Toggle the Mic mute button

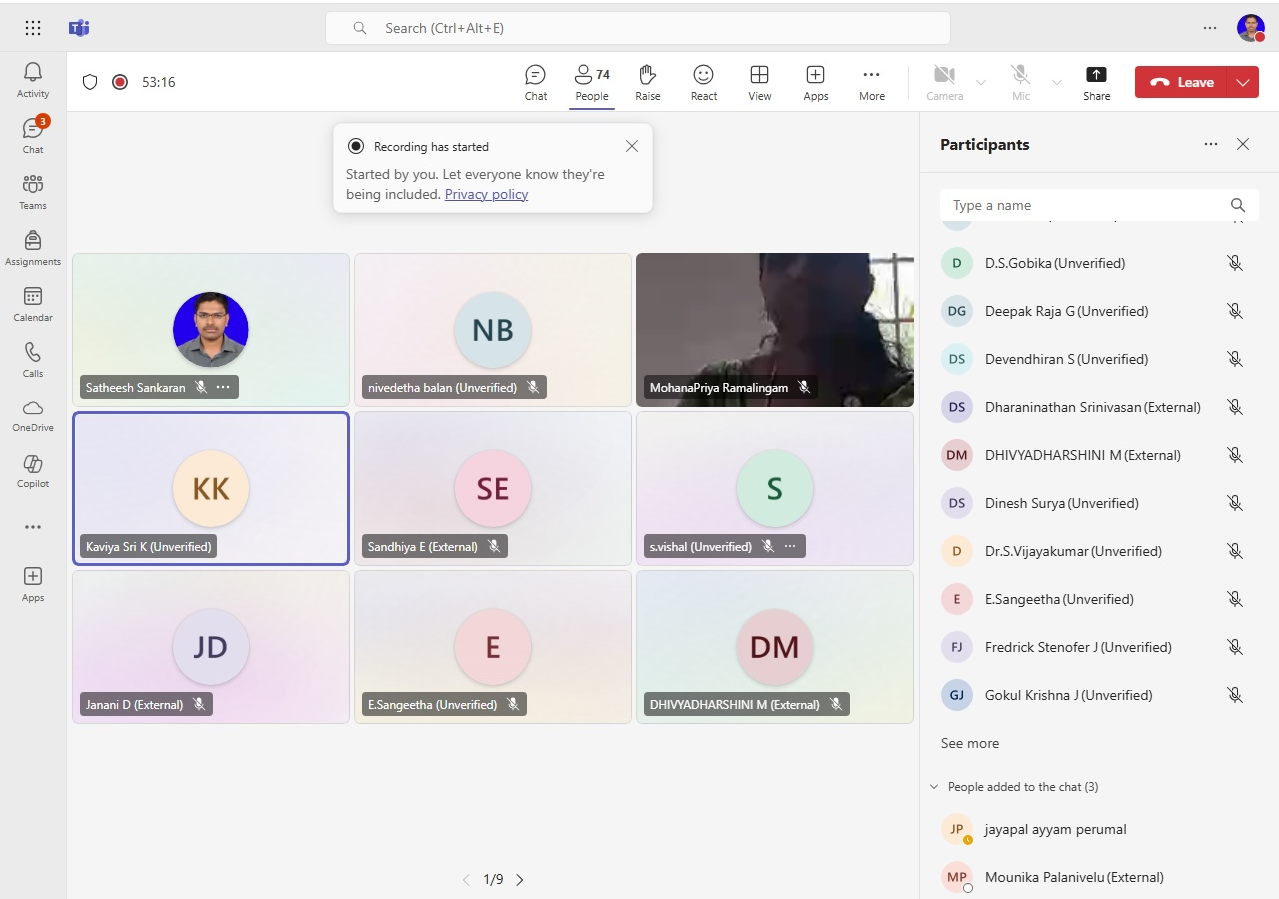tap(1020, 82)
